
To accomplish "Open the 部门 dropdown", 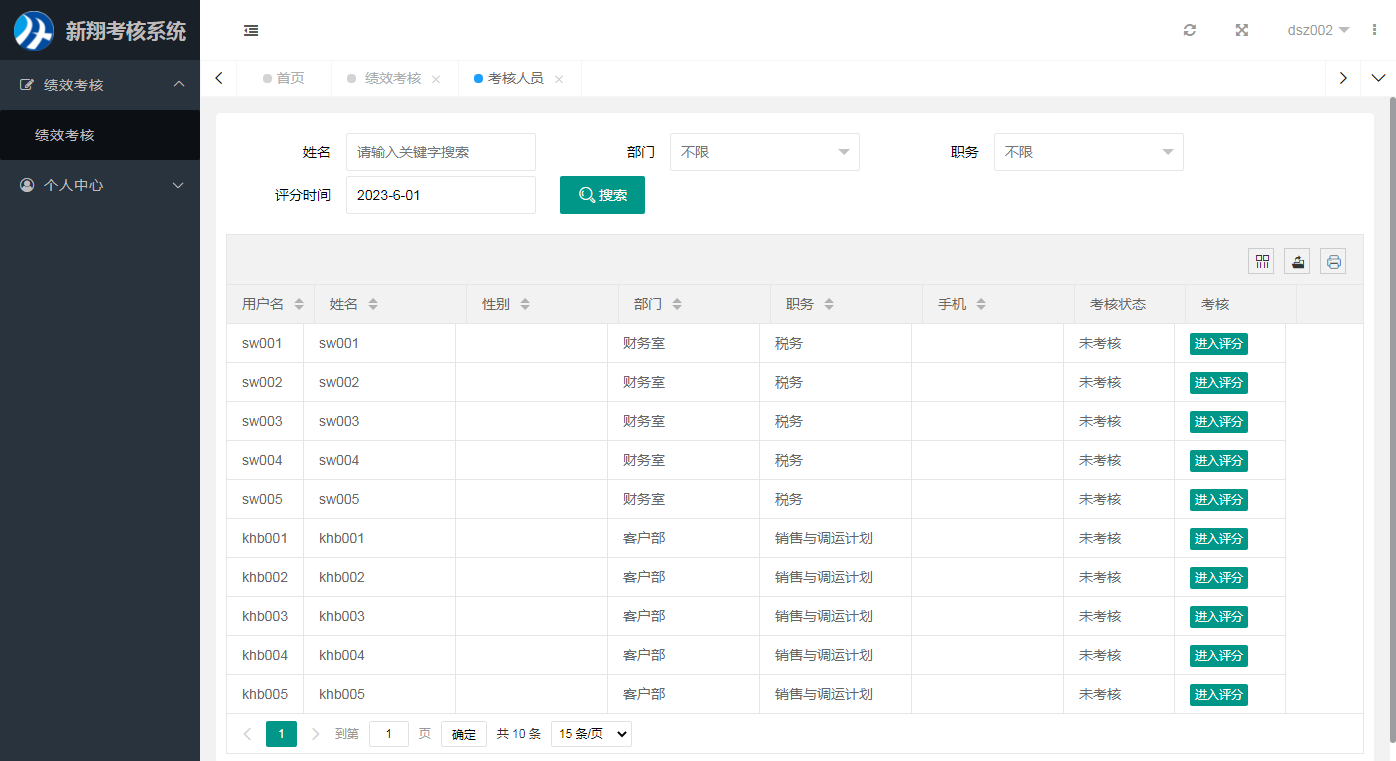I will [x=764, y=152].
